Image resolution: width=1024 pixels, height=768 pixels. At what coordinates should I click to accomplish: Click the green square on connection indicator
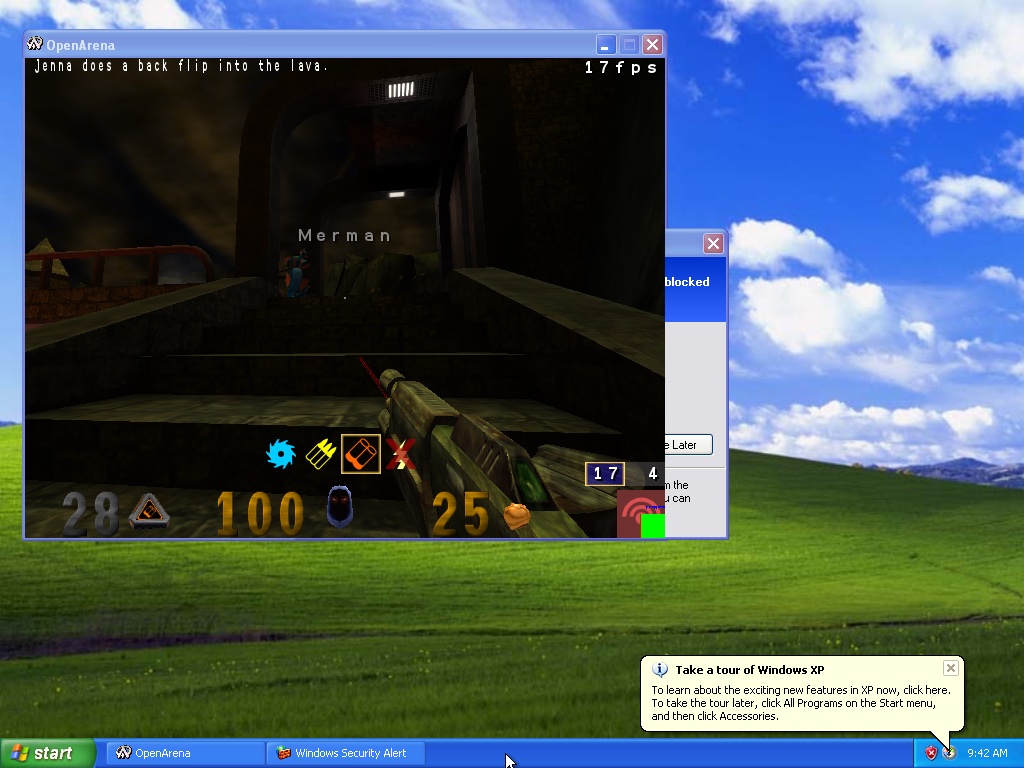pyautogui.click(x=652, y=526)
